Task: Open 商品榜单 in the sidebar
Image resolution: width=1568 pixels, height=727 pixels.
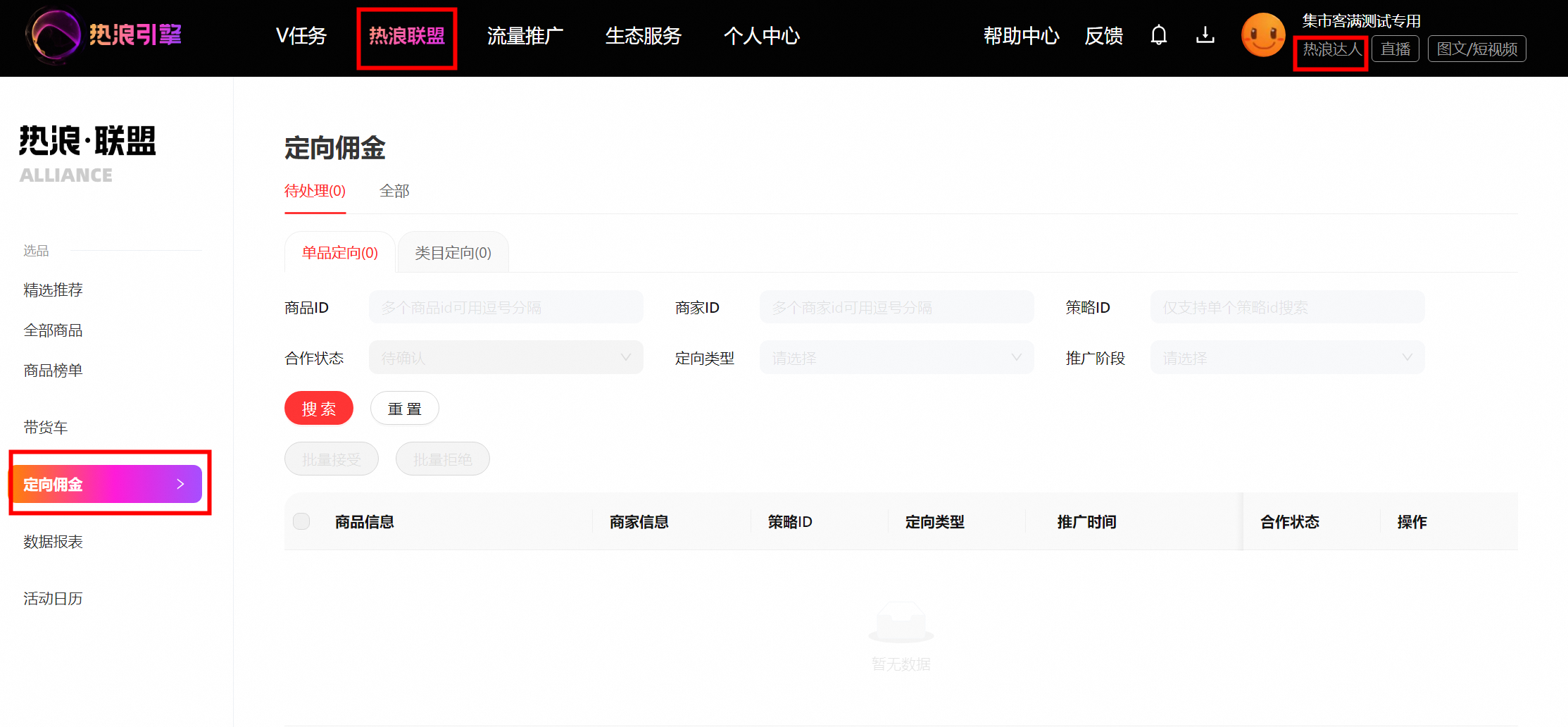Action: coord(53,370)
